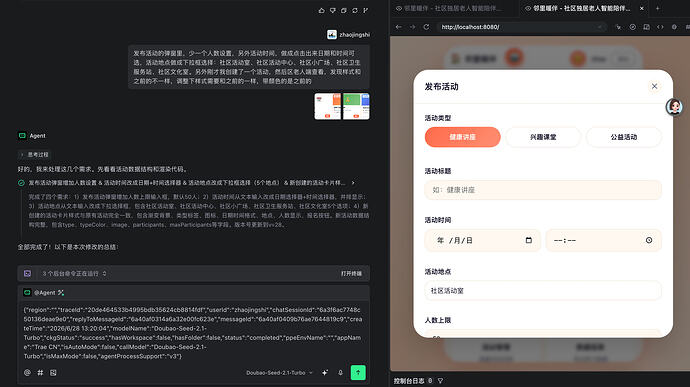The height and width of the screenshot is (387, 690).
Task: Click the sparkle enhance-prompt icon
Action: tap(325, 372)
